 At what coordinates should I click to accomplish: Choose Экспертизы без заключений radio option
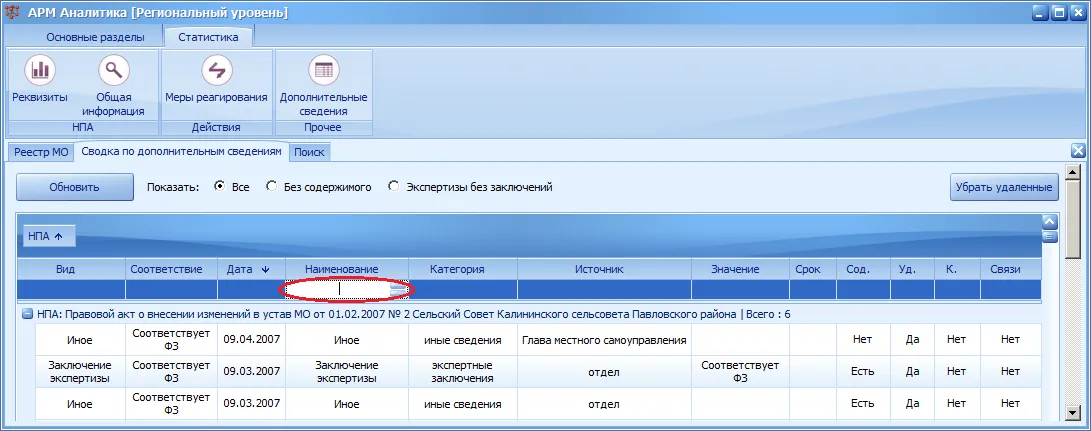[395, 187]
